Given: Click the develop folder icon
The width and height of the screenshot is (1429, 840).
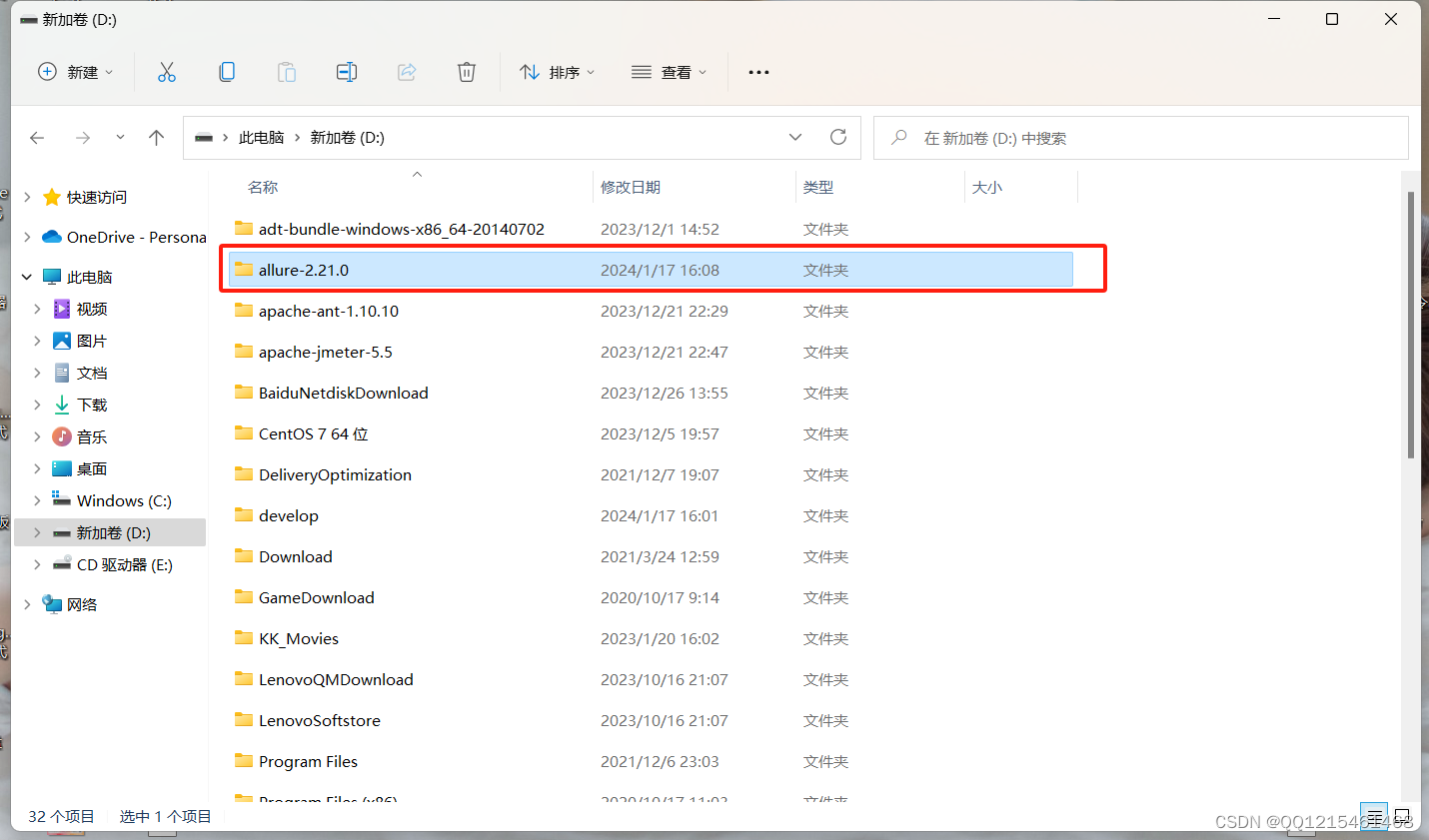Looking at the screenshot, I should click(x=244, y=514).
